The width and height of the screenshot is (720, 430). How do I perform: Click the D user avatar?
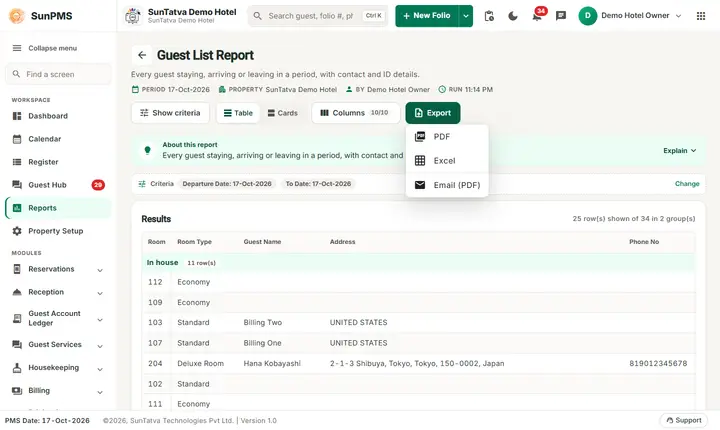(x=588, y=16)
